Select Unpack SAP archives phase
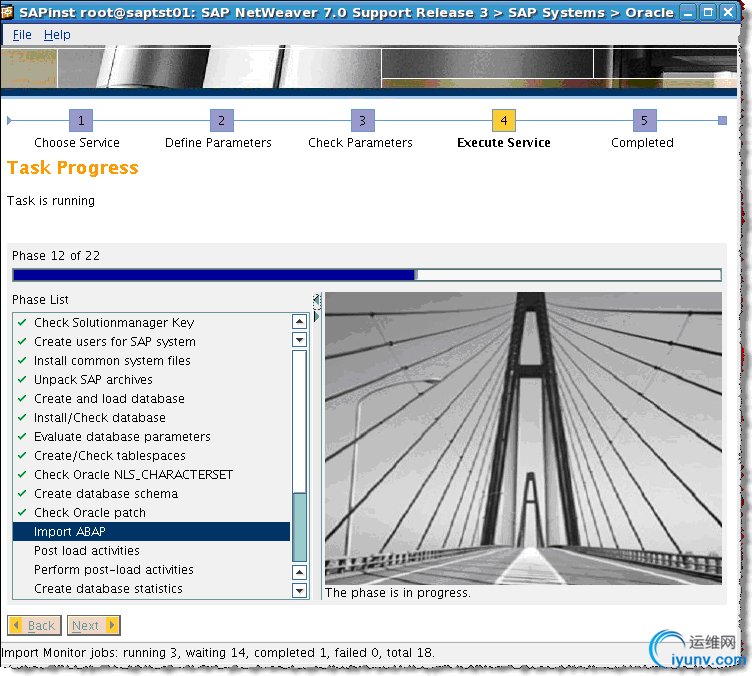Image resolution: width=752 pixels, height=676 pixels. (x=152, y=380)
